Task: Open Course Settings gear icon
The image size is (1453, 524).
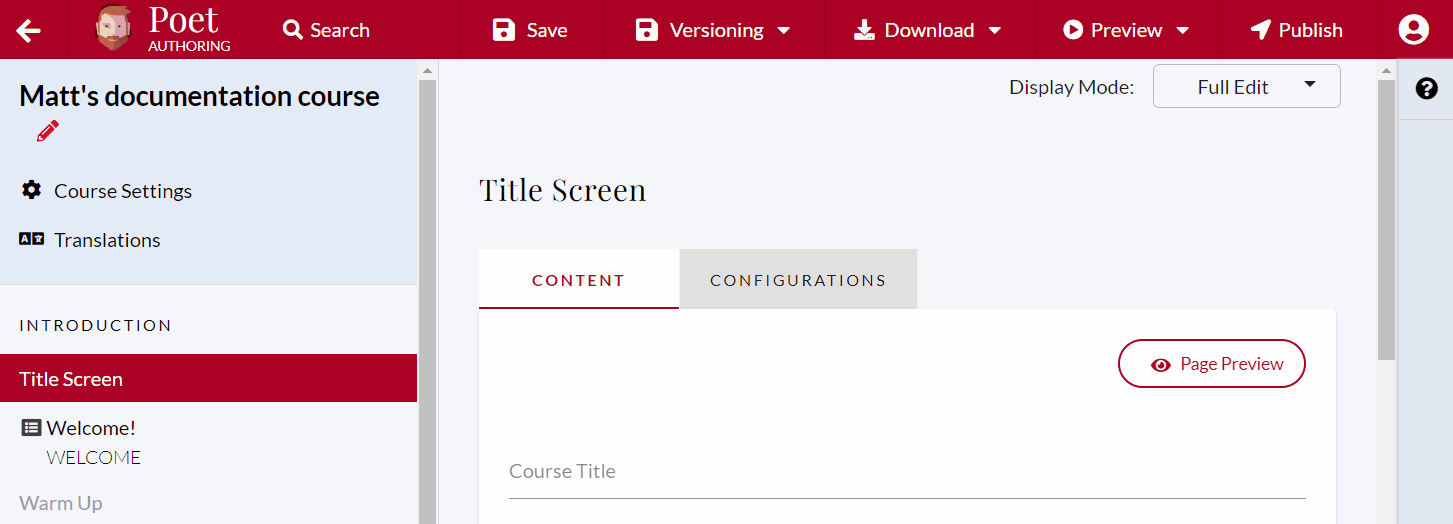Action: pyautogui.click(x=32, y=190)
